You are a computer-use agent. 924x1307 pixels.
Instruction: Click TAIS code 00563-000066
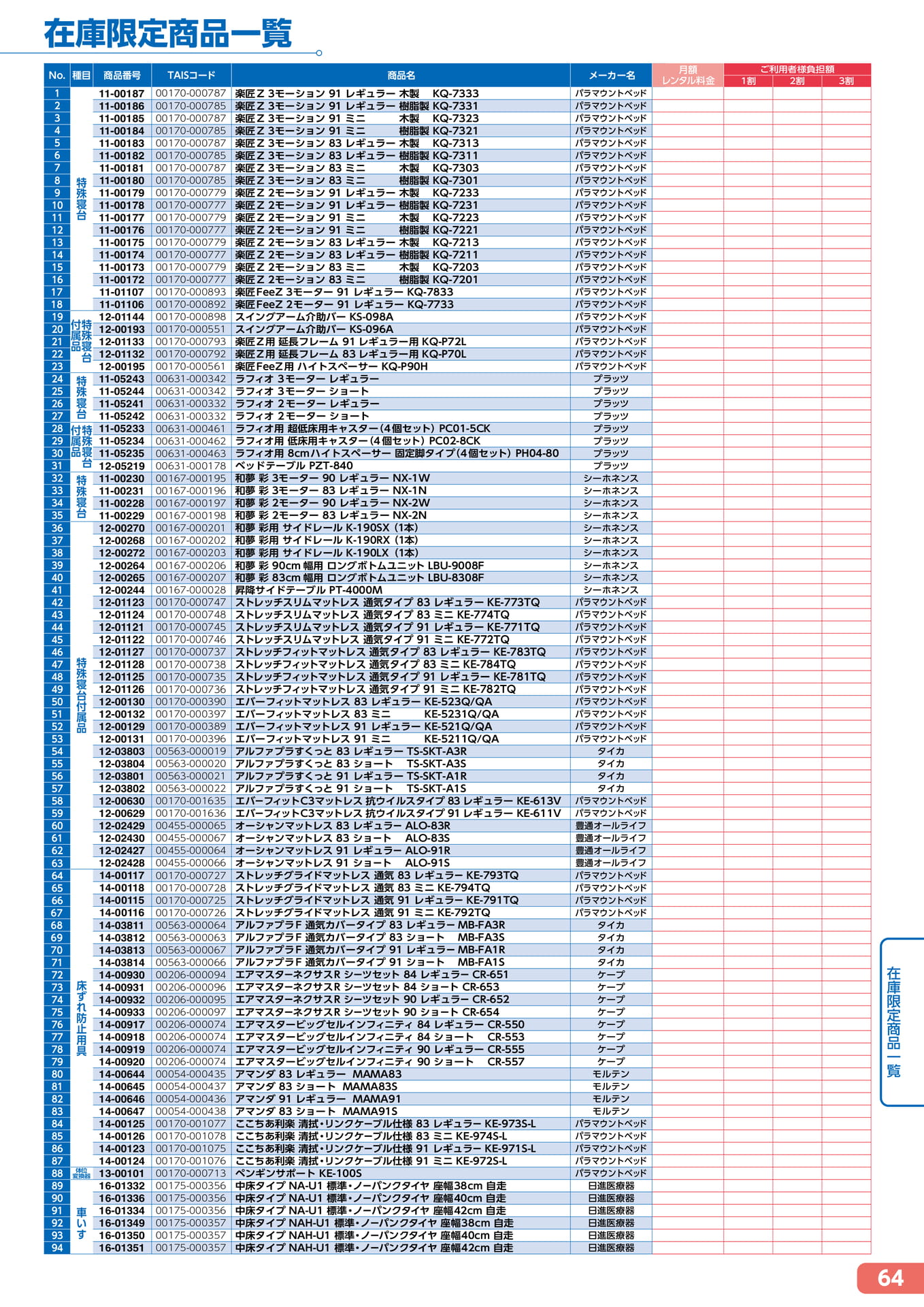tap(191, 963)
